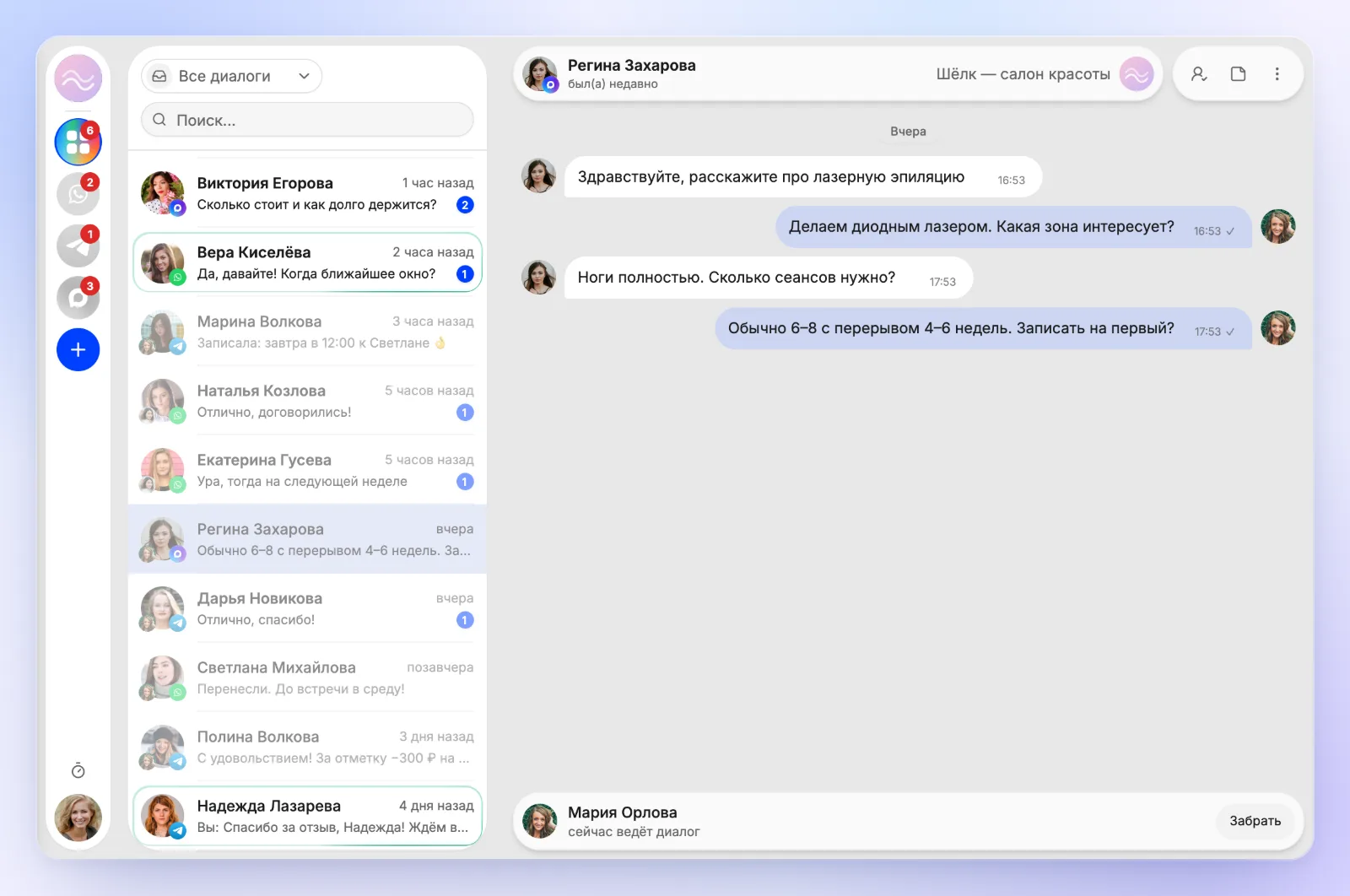Open dialog with Марина Волкова
This screenshot has width=1350, height=896.
[x=307, y=332]
